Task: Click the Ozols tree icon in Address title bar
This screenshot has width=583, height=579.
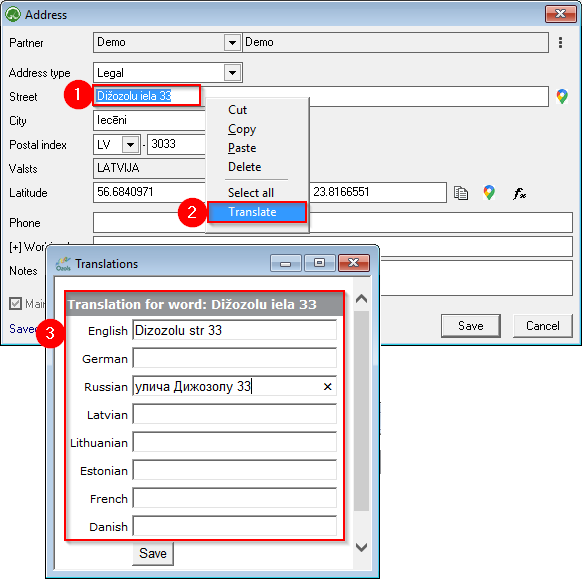Action: [x=13, y=15]
